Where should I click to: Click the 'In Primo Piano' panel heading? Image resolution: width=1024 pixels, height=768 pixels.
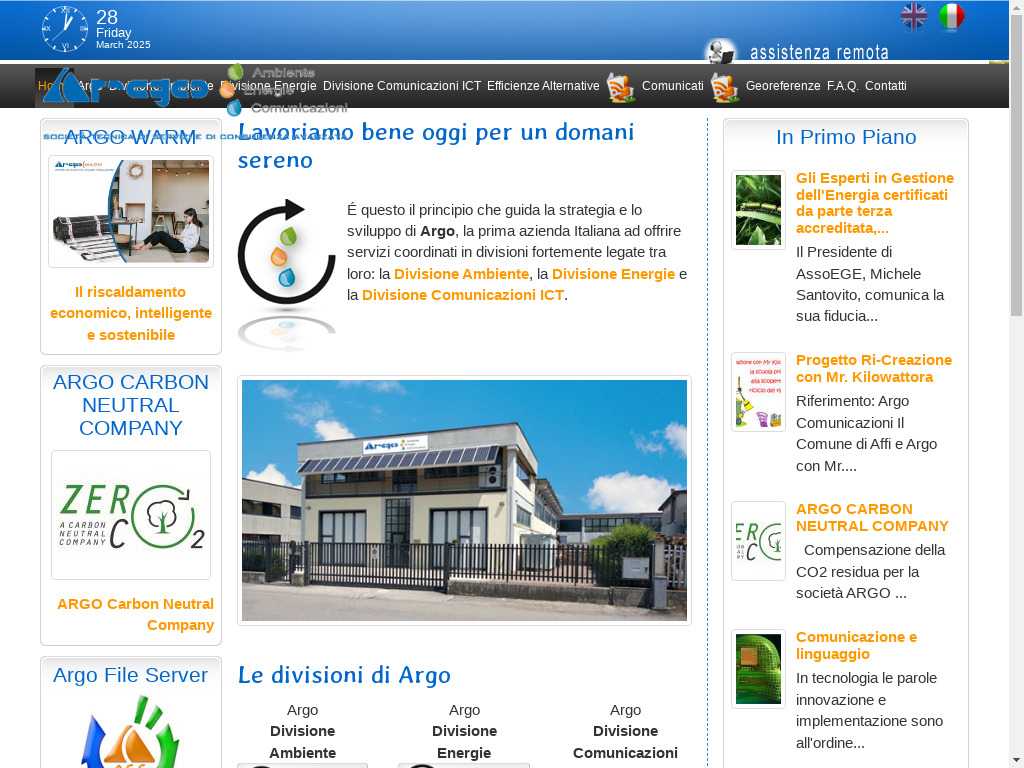pos(846,137)
